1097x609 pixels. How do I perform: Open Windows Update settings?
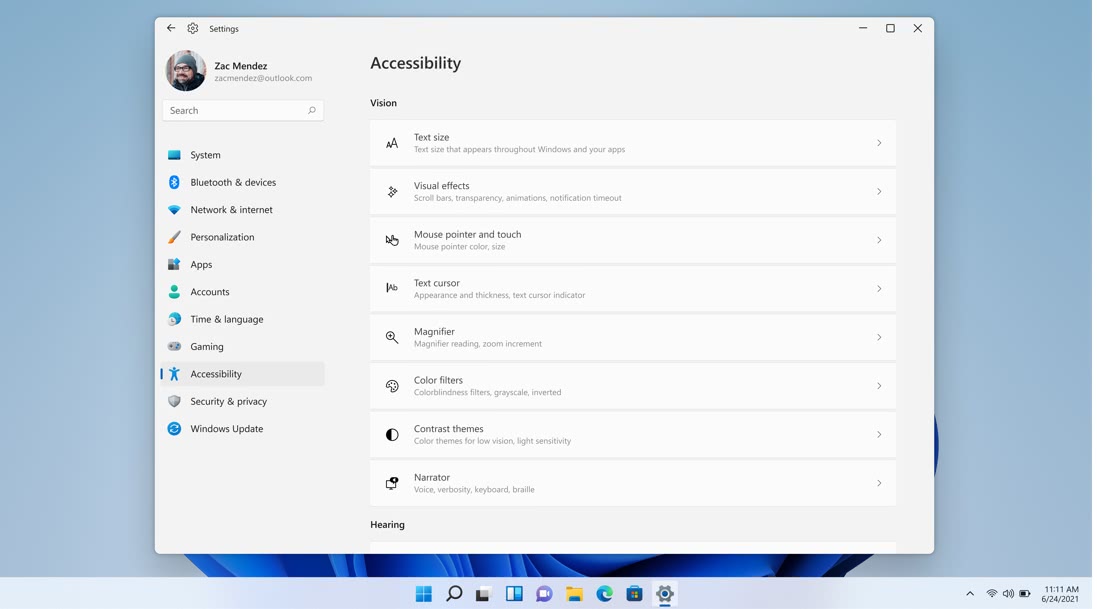pyautogui.click(x=243, y=428)
